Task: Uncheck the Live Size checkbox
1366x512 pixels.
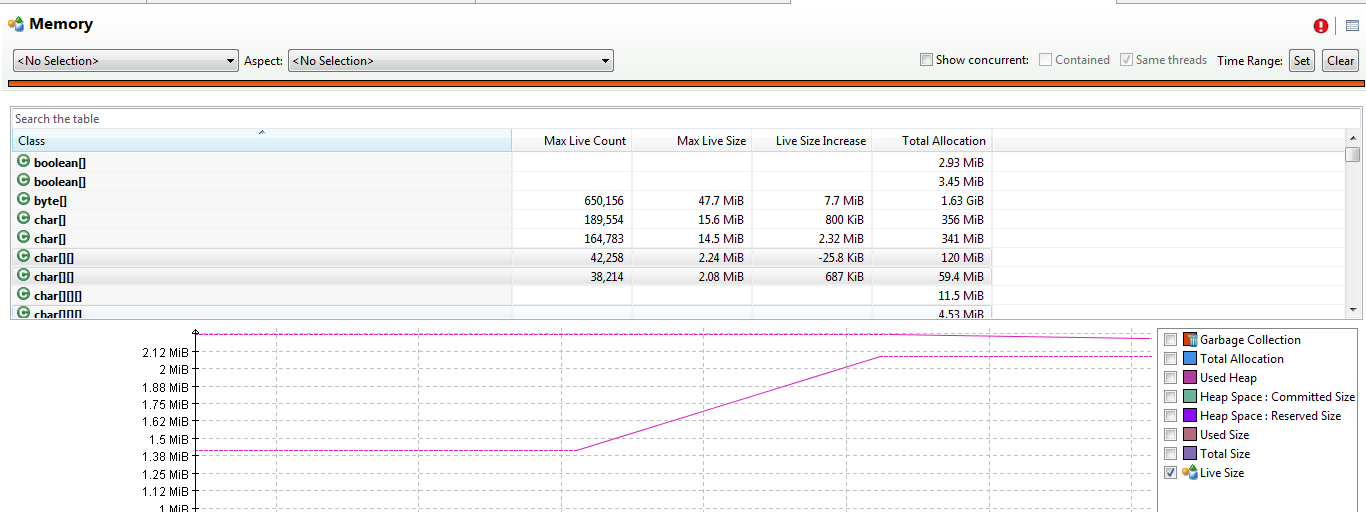Action: [x=1171, y=473]
